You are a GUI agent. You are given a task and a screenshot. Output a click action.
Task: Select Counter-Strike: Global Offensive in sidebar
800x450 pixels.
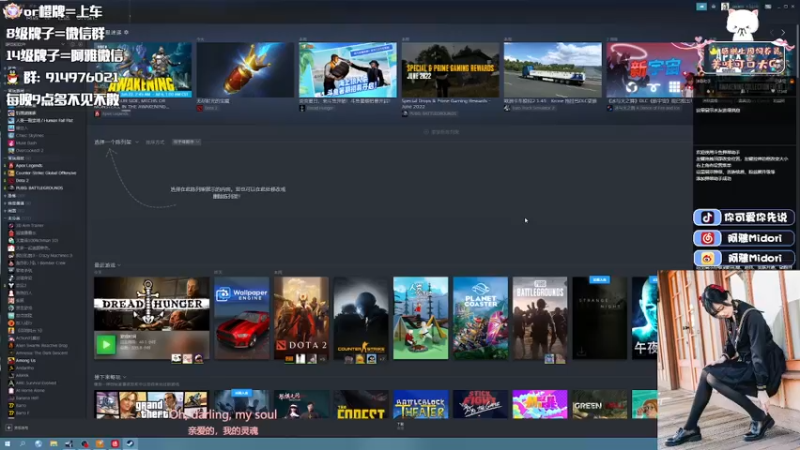click(x=45, y=173)
